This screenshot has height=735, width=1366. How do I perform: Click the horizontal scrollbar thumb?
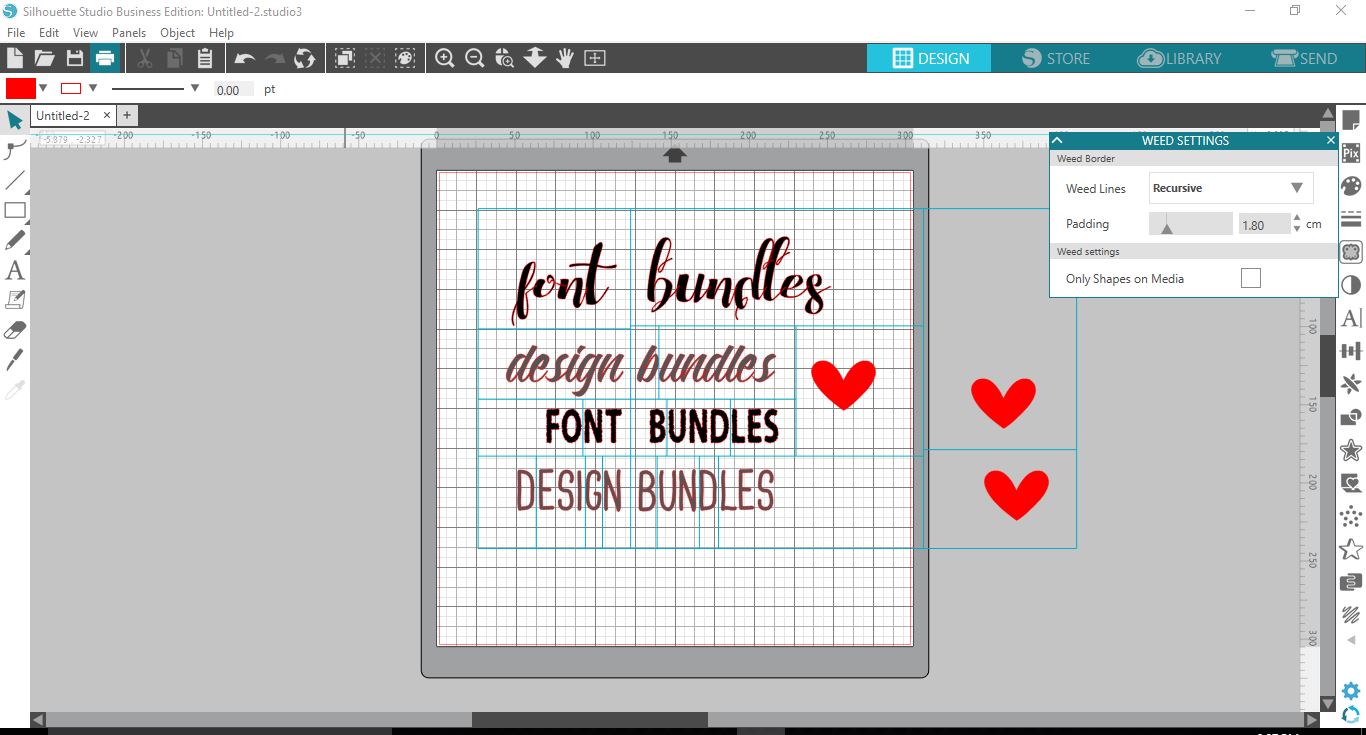[590, 720]
